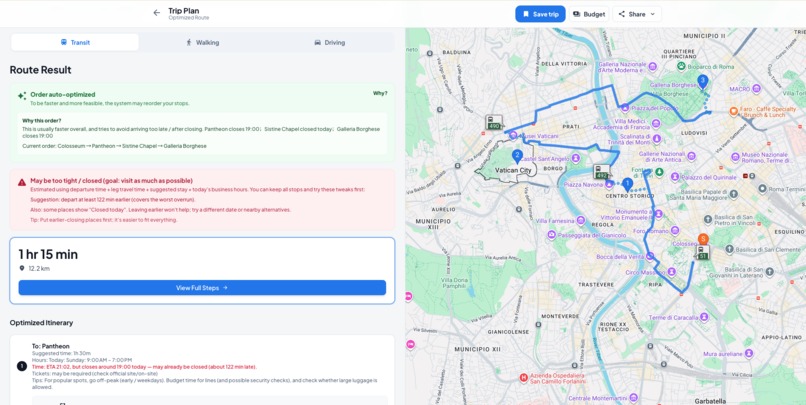Image resolution: width=806 pixels, height=405 pixels.
Task: Click the step 1 circle in Optimized Itinerary
Action: [22, 366]
